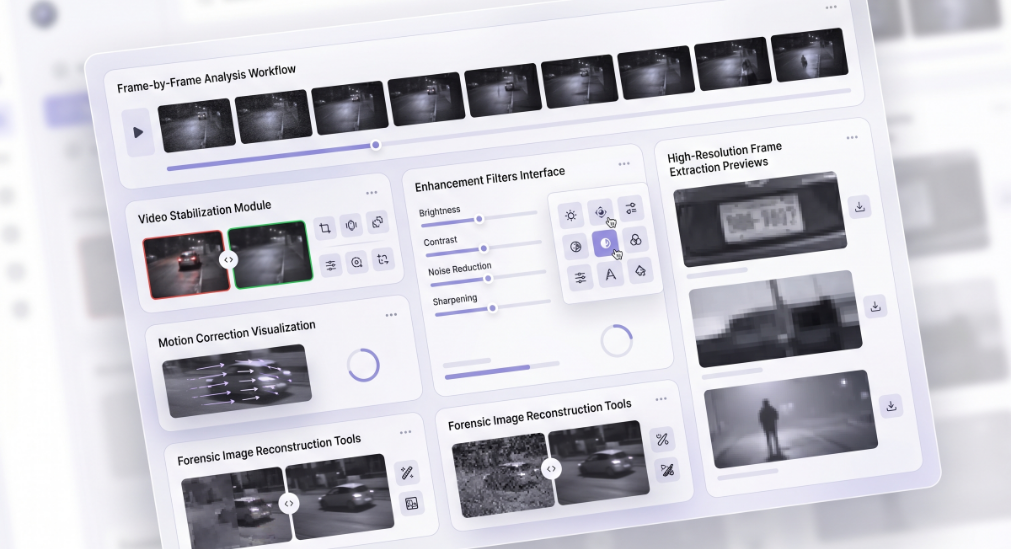
Task: Click the image gallery icon in left Forensic panel
Action: [411, 503]
